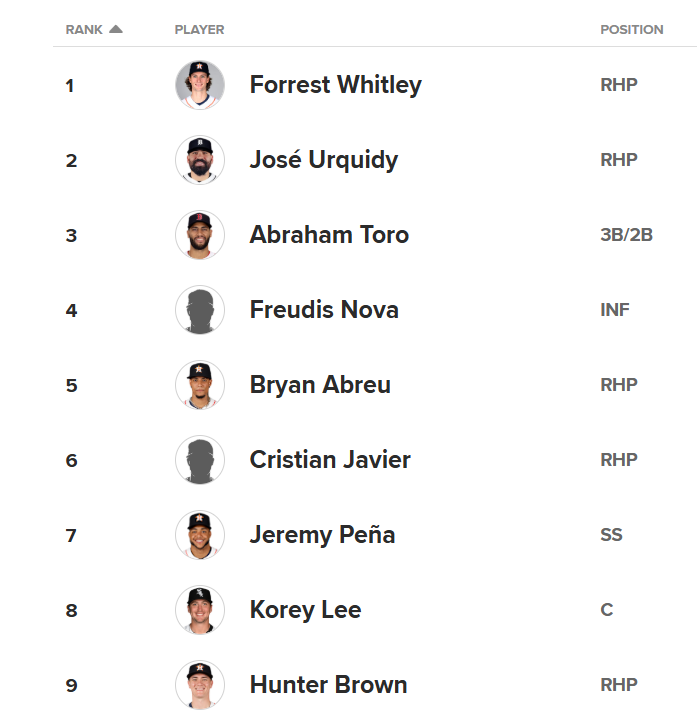Go to Cristian Javier's name link
Screen dimensions: 697x723
(330, 460)
